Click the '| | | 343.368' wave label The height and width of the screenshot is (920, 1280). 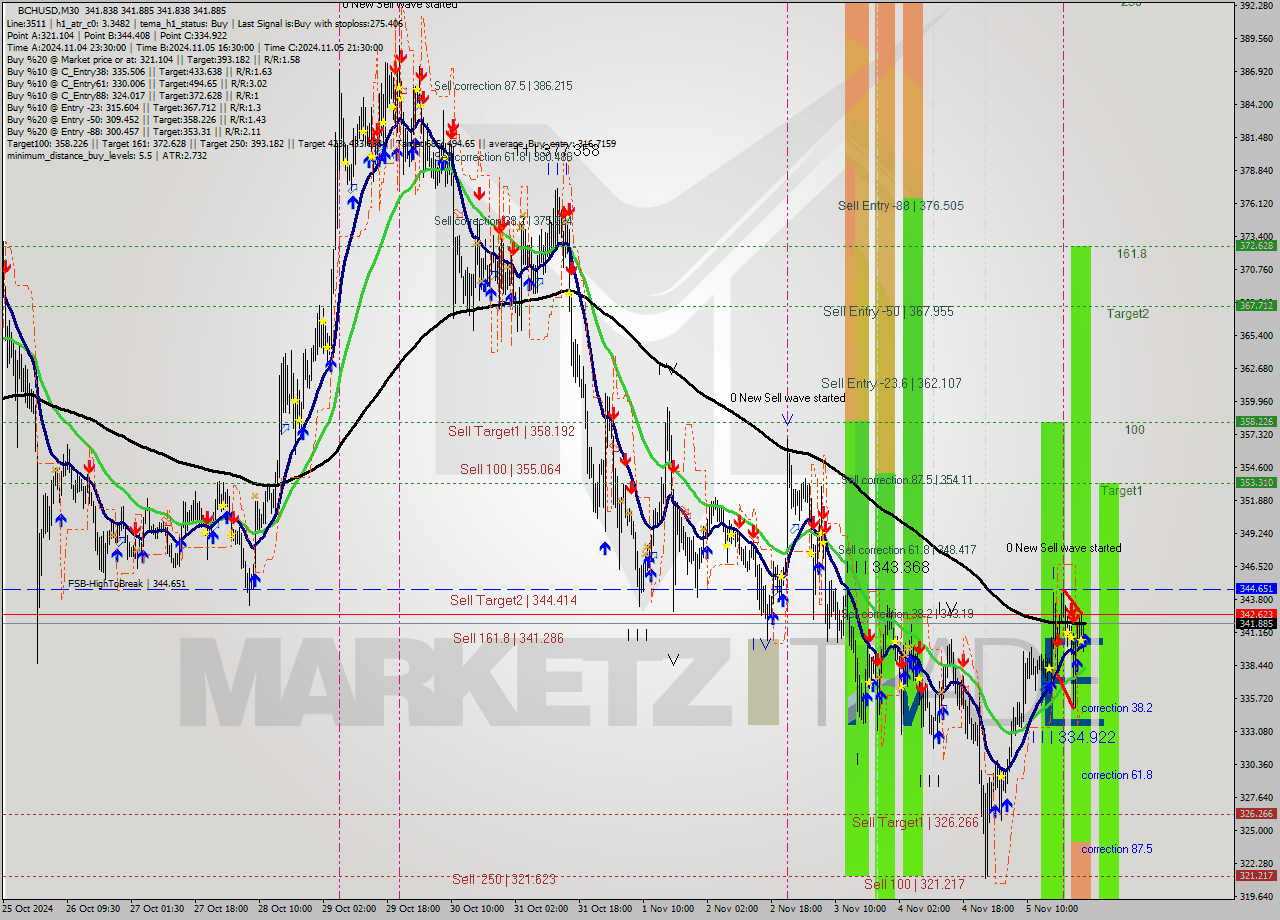click(x=887, y=567)
